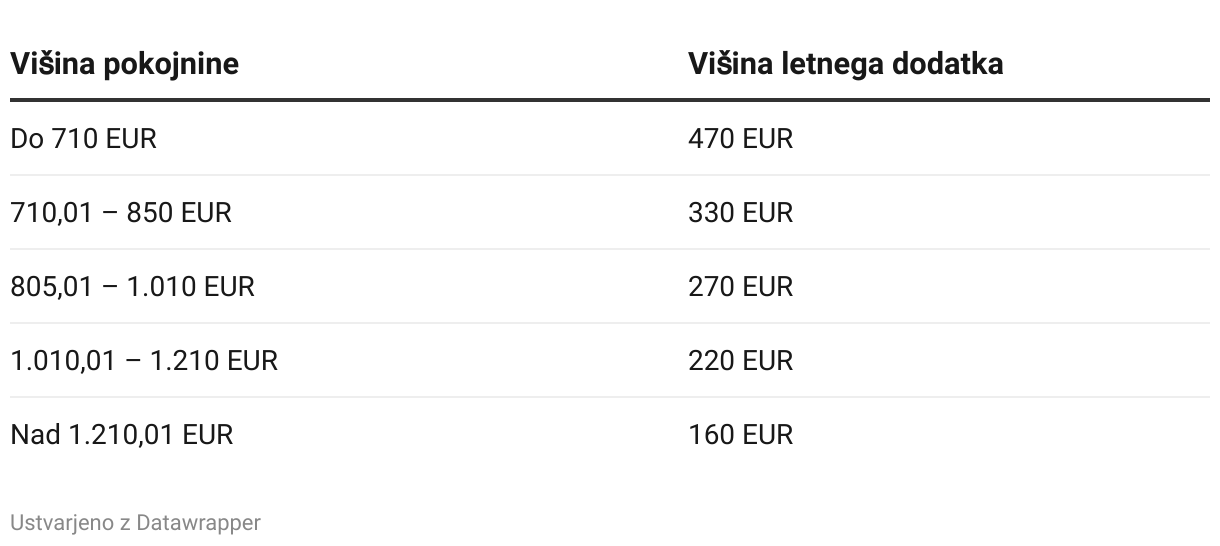Click the separator below 'Do 710 EUR' row
Image resolution: width=1220 pixels, height=546 pixels.
[610, 175]
